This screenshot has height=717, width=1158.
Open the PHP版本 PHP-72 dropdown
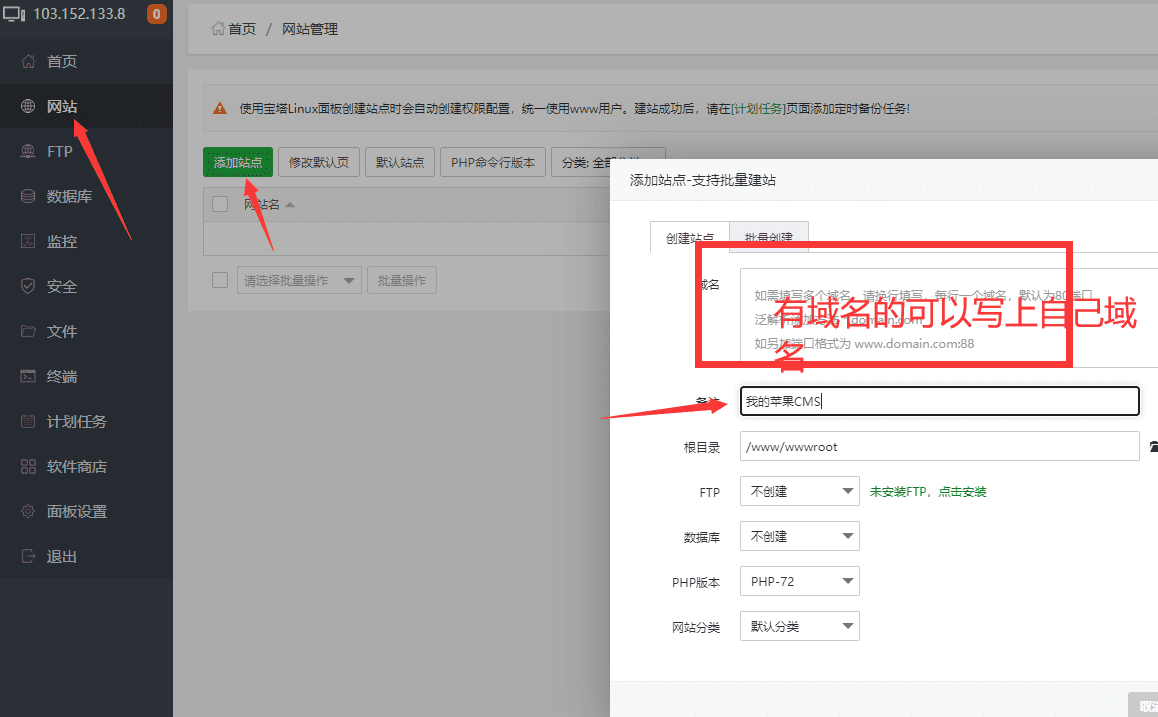pos(800,581)
